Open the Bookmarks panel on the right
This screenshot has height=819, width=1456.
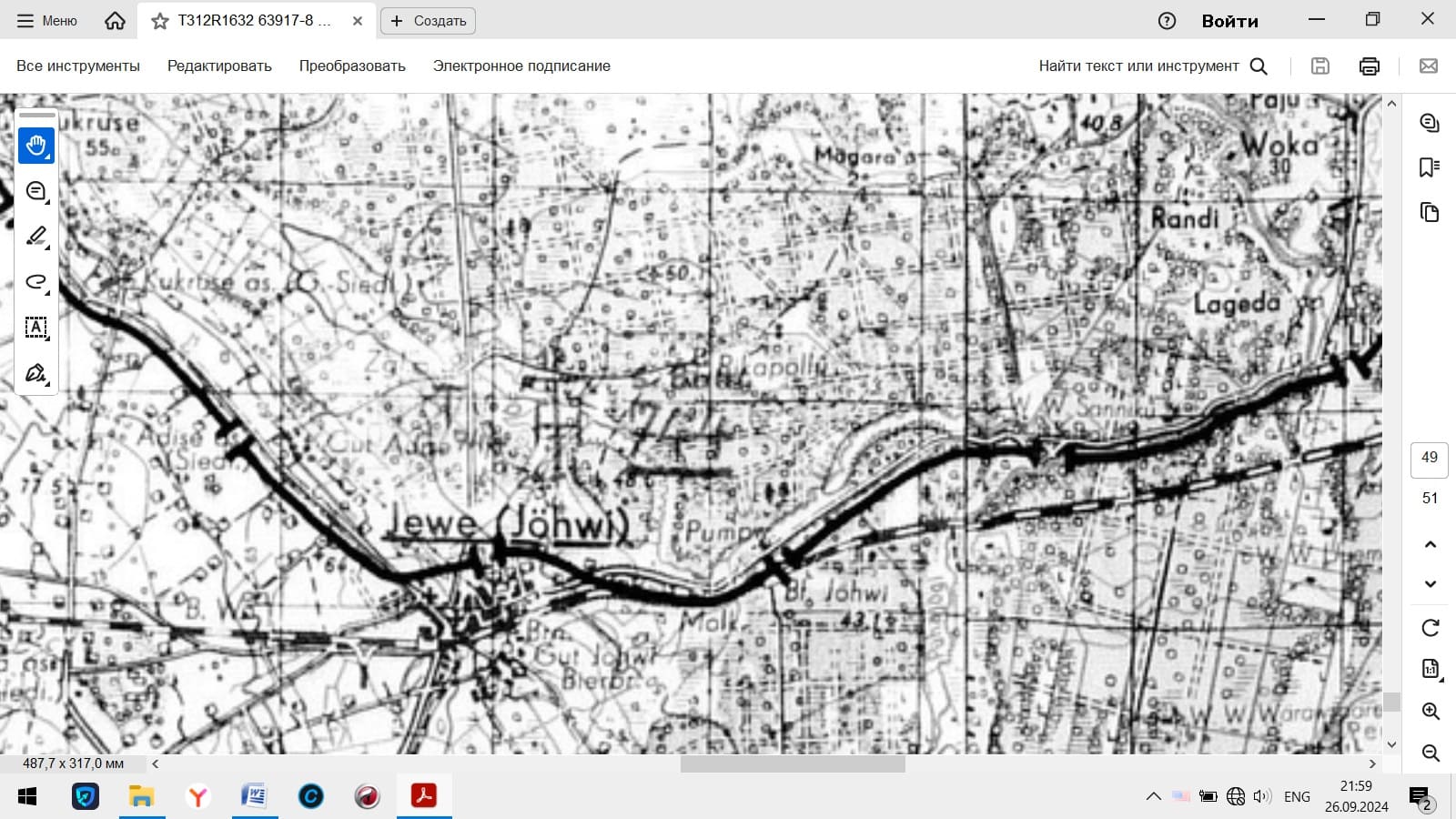[x=1429, y=167]
